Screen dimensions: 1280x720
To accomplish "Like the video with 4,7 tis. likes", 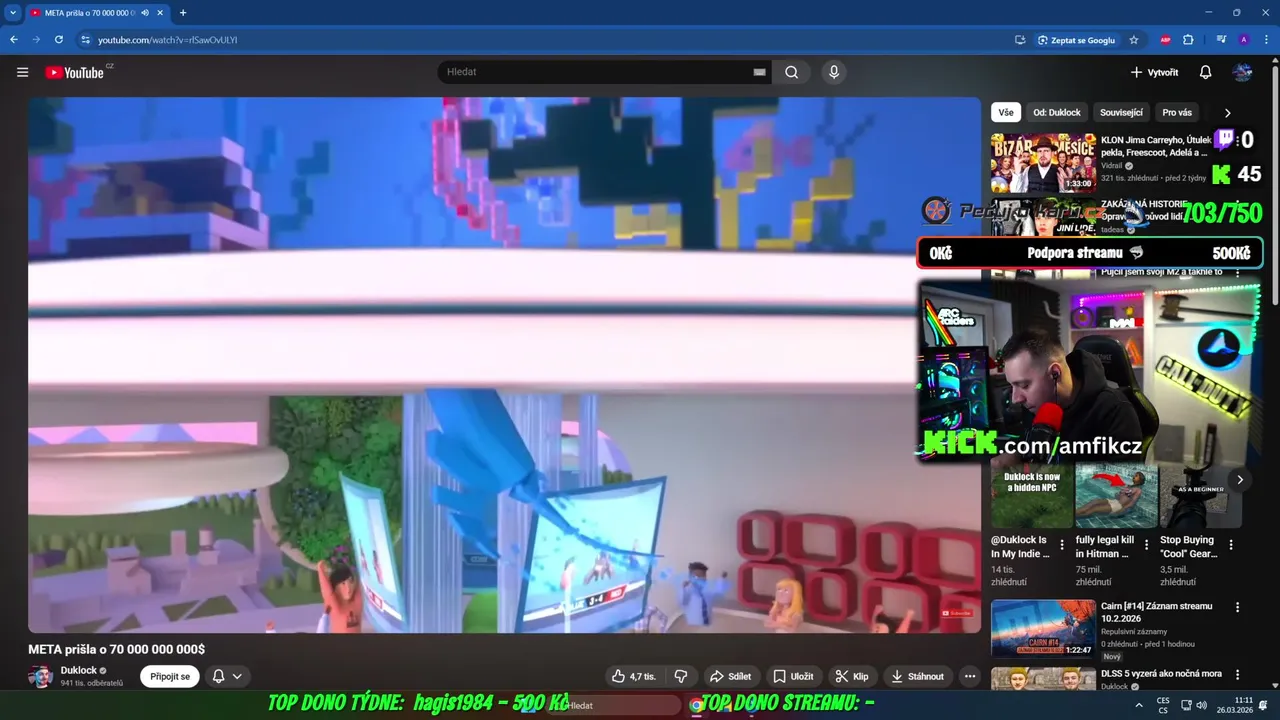I will 634,676.
